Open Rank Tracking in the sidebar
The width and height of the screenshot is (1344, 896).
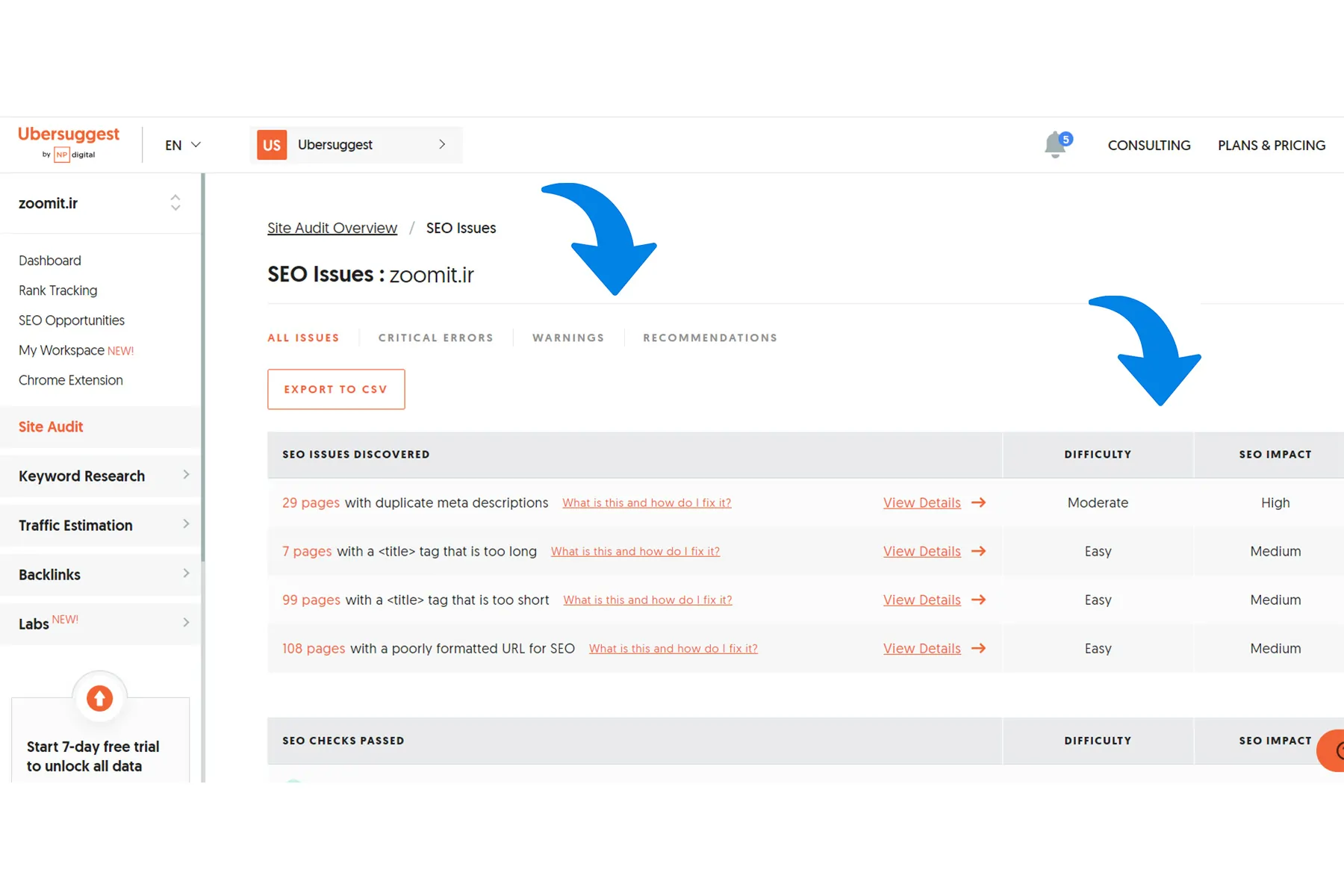(57, 290)
